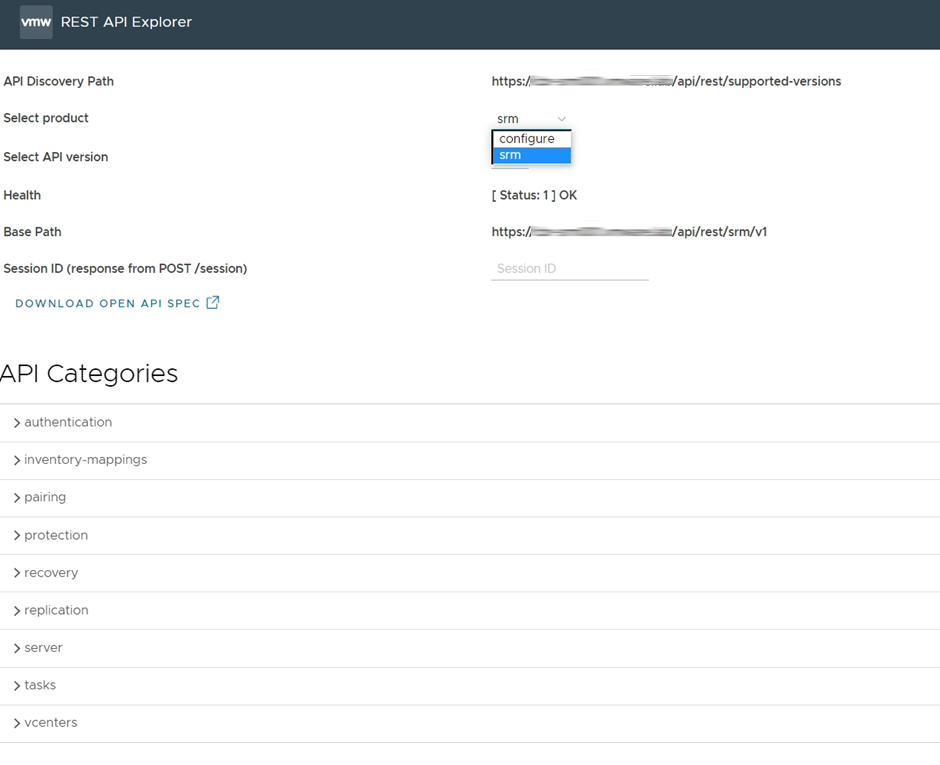The image size is (940, 765).
Task: Click the API Discovery Path URL
Action: [x=666, y=82]
